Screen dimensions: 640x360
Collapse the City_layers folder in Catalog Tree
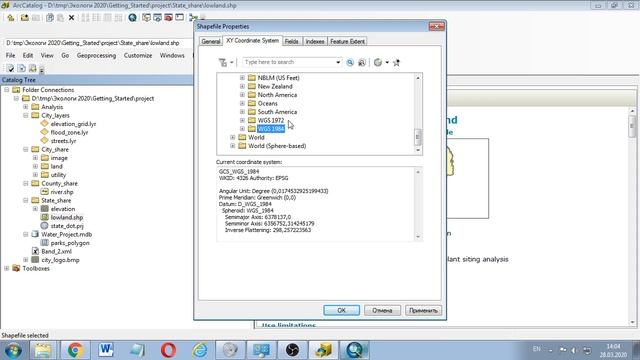click(26, 116)
